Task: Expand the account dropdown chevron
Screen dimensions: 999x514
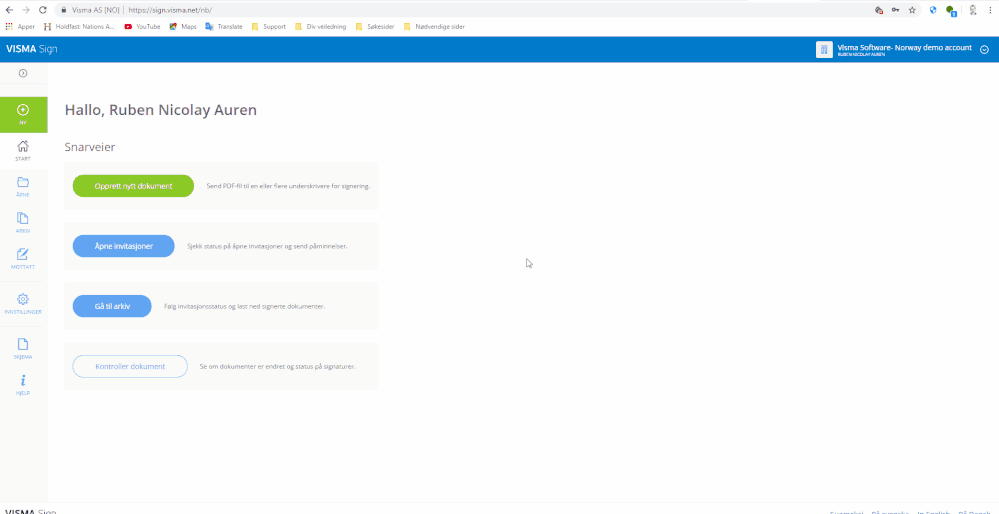Action: pyautogui.click(x=984, y=50)
